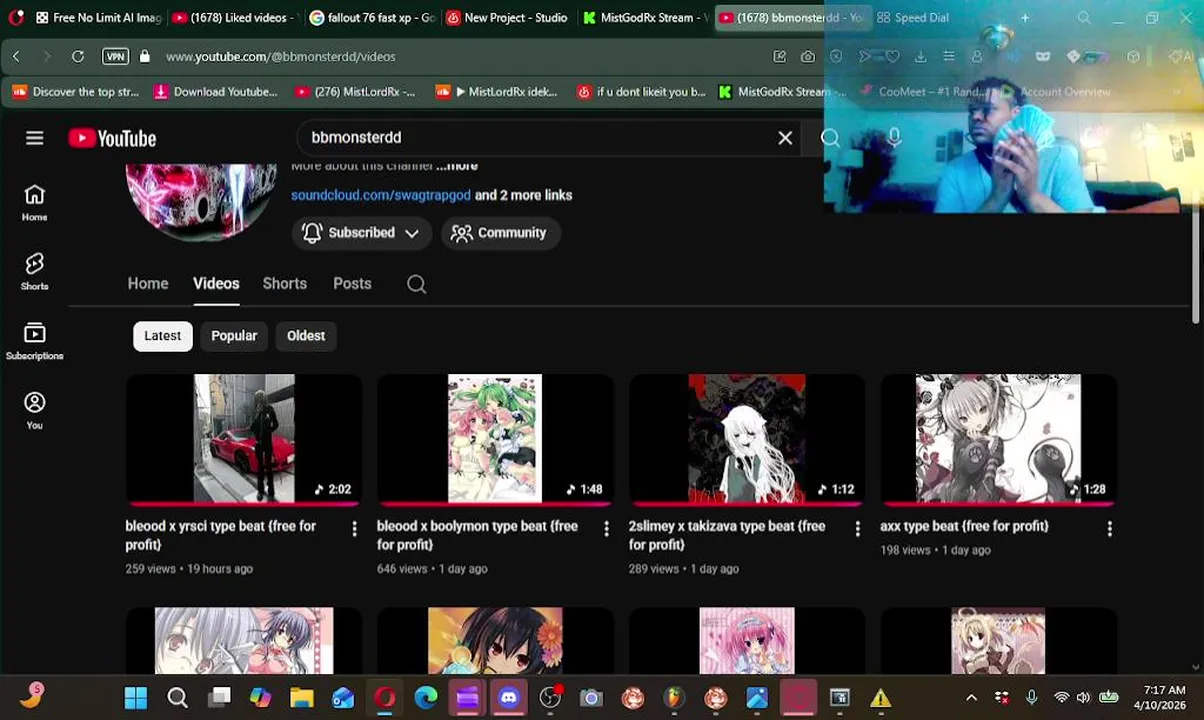The height and width of the screenshot is (720, 1204).
Task: Click the '259 views • 19 hours ago' text
Action: 189,569
